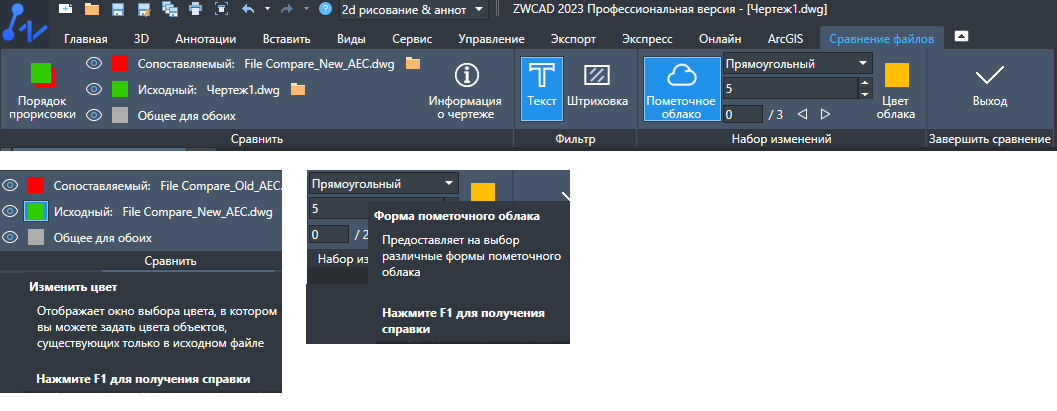Screen dimensions: 1057x411
Task: Go to next change set with right triangle
Action: click(825, 115)
